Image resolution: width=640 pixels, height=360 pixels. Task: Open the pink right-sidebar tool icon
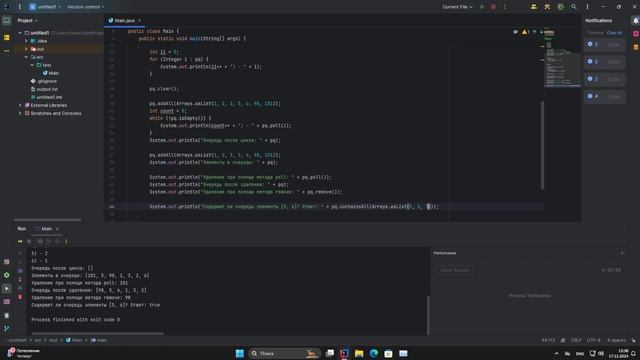point(636,33)
